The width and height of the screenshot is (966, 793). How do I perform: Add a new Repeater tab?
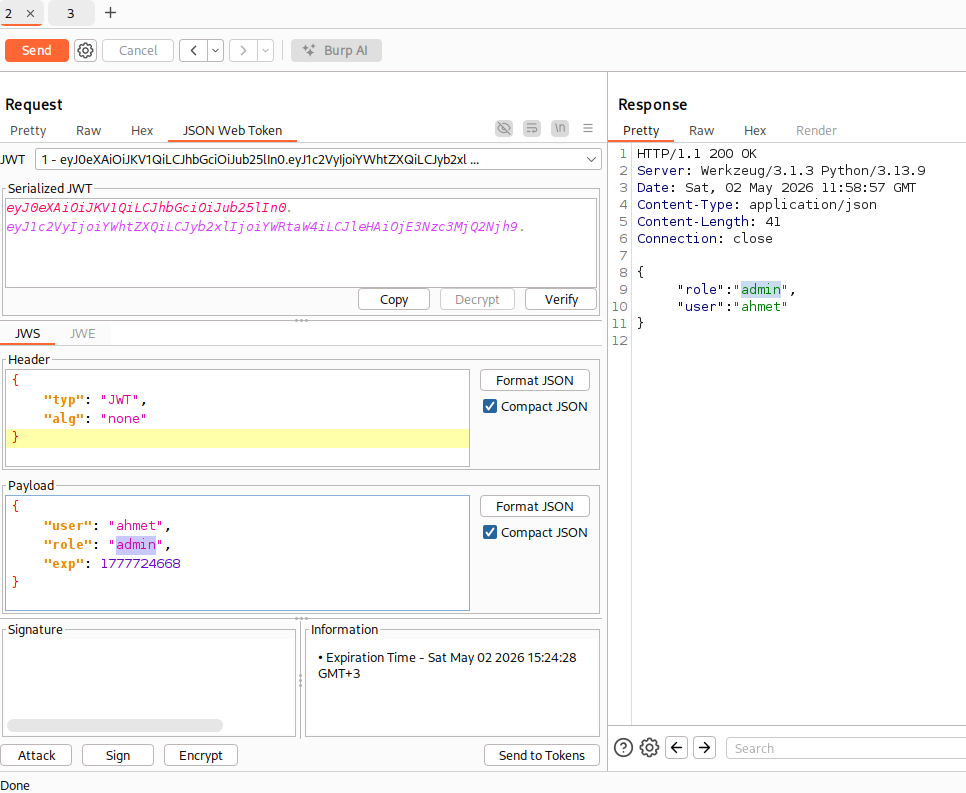[110, 12]
